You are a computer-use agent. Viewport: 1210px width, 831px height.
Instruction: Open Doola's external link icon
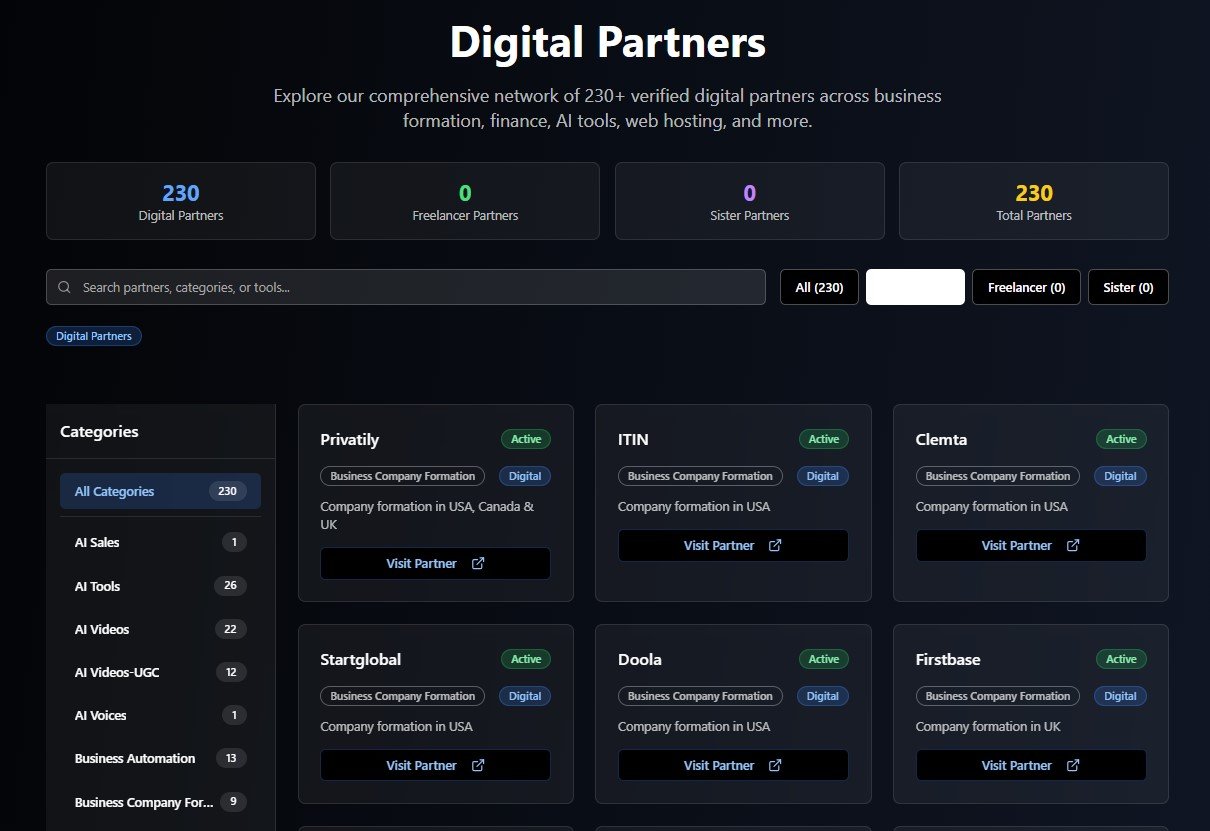(775, 765)
